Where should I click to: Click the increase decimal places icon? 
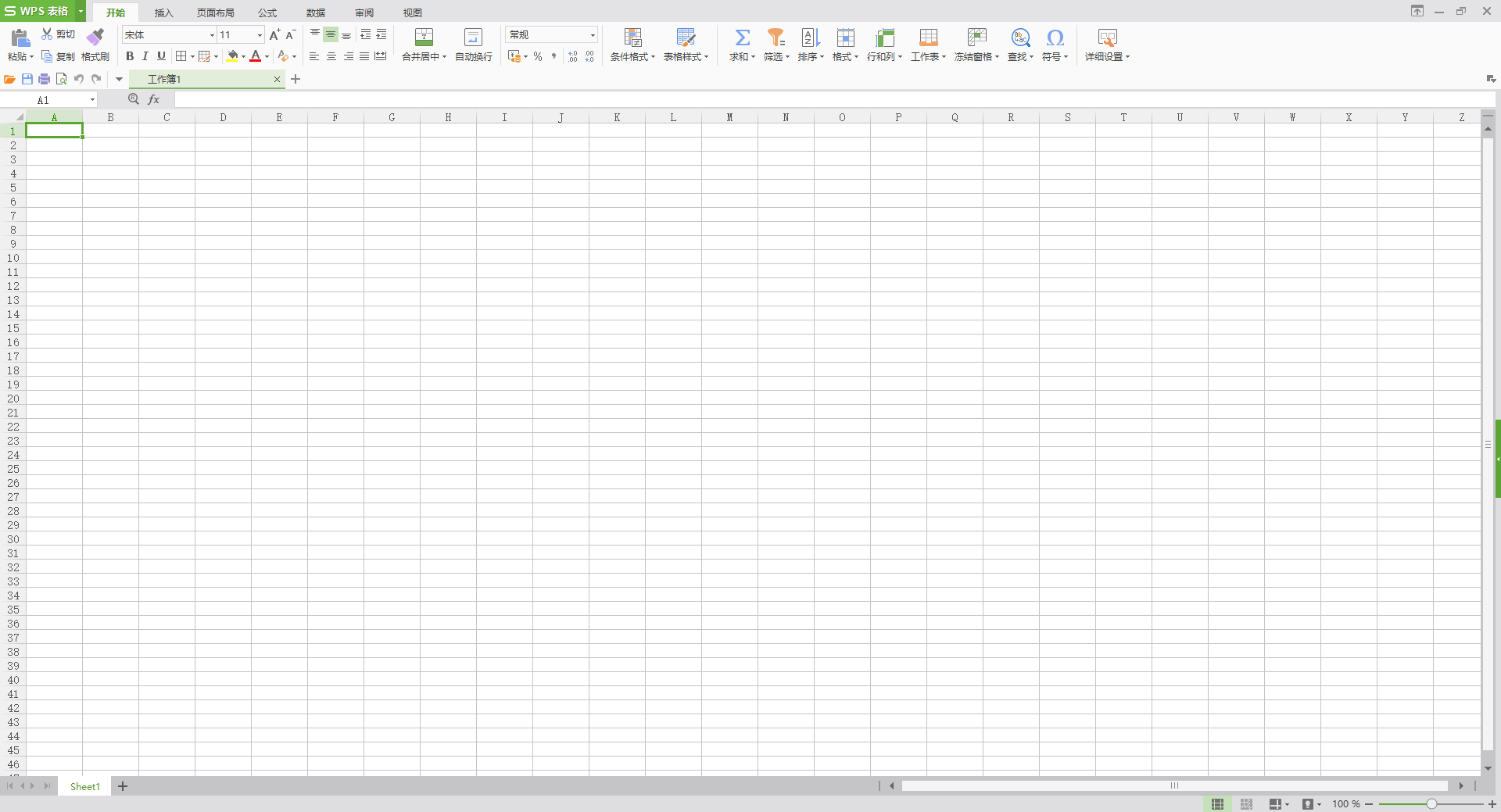(x=573, y=56)
